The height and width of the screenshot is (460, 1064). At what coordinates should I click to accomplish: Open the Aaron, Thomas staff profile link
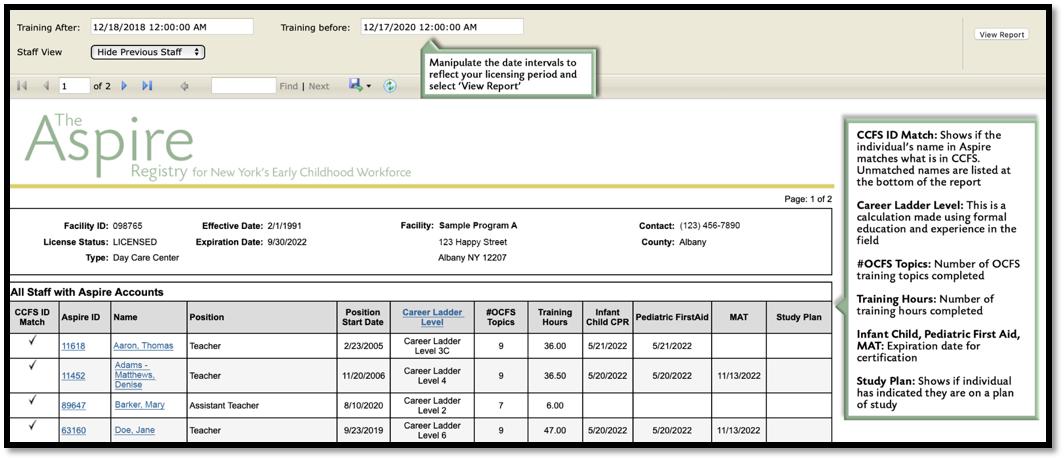tap(143, 346)
